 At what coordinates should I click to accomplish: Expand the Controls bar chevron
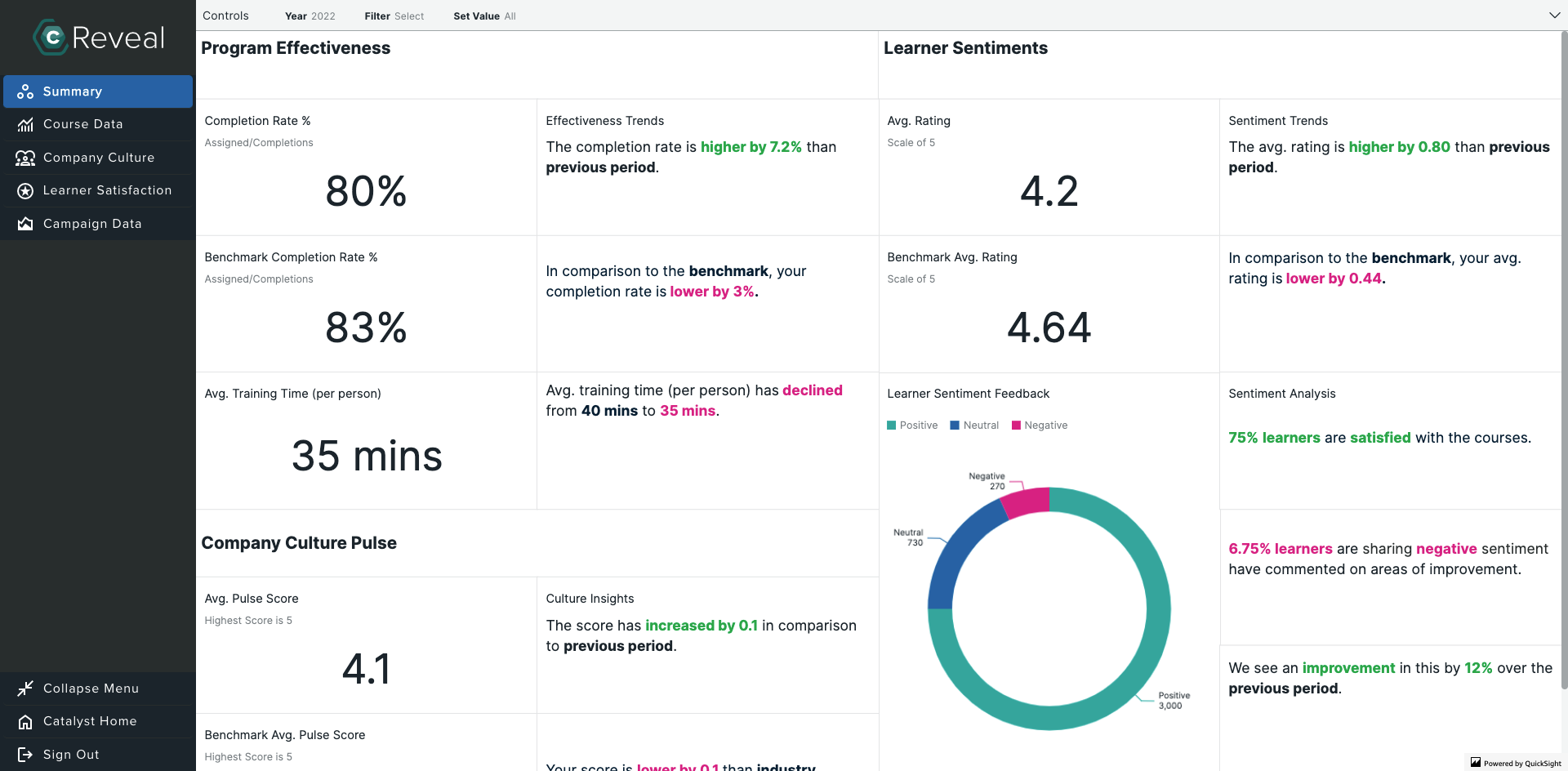tap(1554, 16)
